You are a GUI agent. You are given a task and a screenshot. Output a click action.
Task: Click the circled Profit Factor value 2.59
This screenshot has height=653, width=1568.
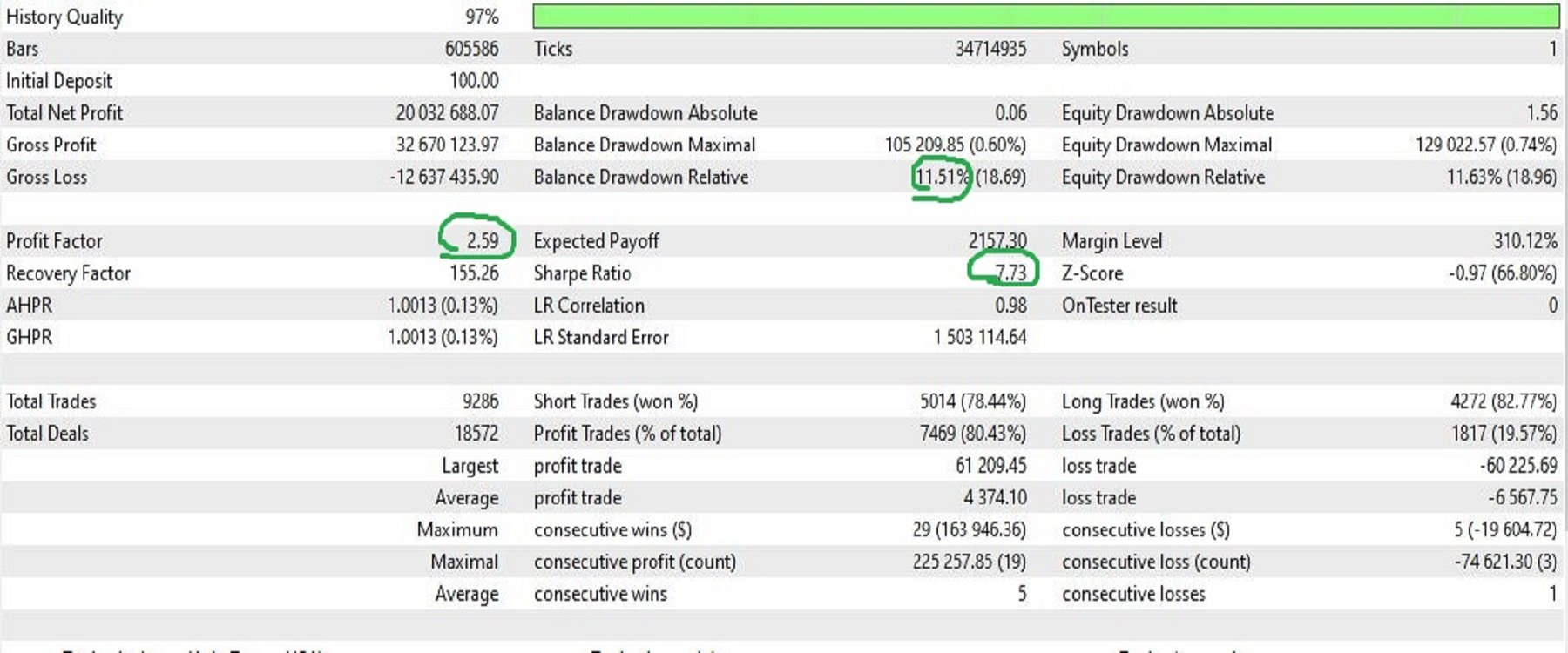[482, 240]
